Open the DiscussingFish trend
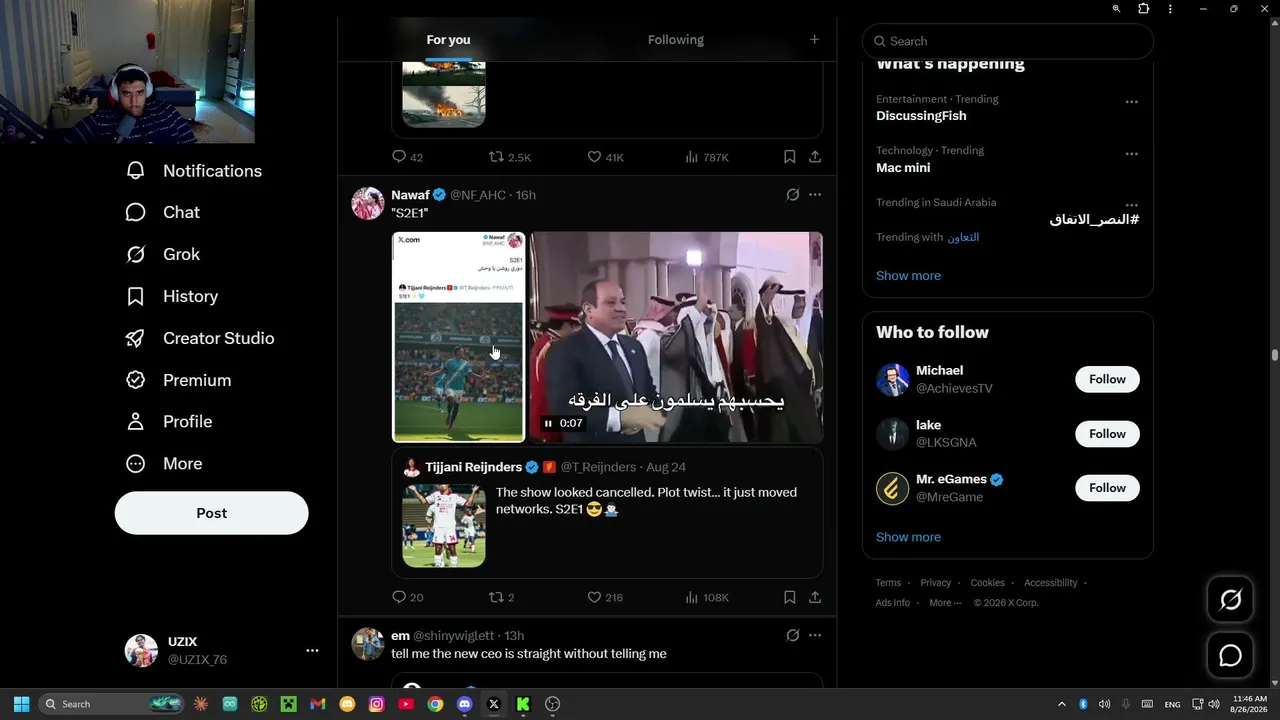This screenshot has width=1280, height=720. [x=921, y=116]
